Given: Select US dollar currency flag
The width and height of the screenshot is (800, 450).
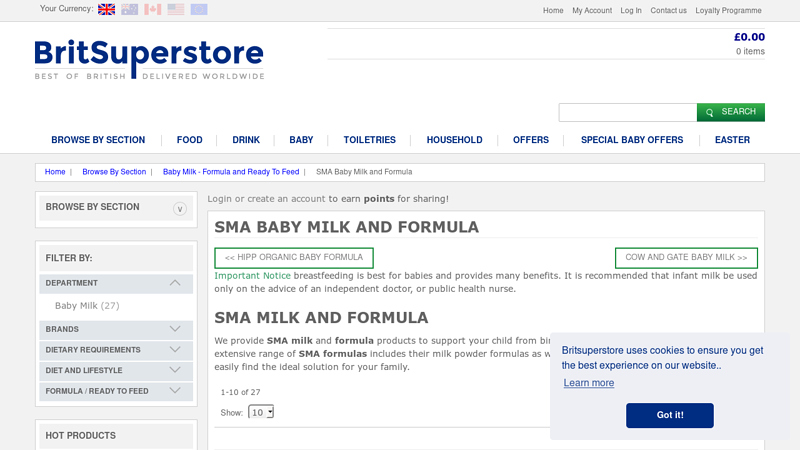Looking at the screenshot, I should 176,9.
